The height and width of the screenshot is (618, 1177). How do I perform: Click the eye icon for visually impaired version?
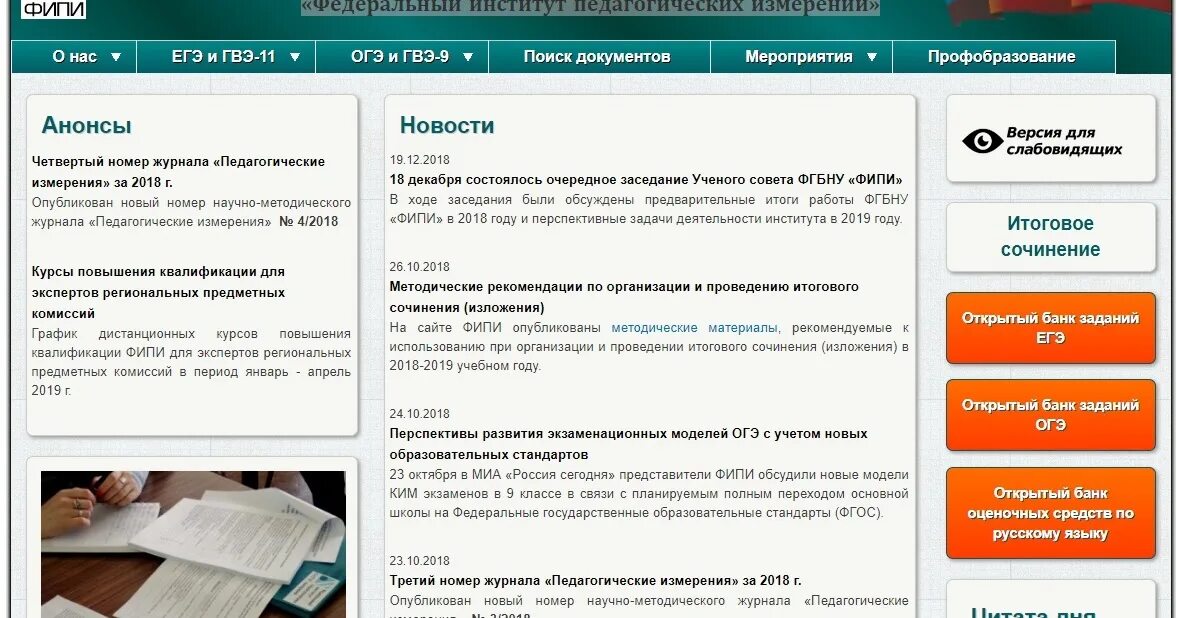(982, 140)
